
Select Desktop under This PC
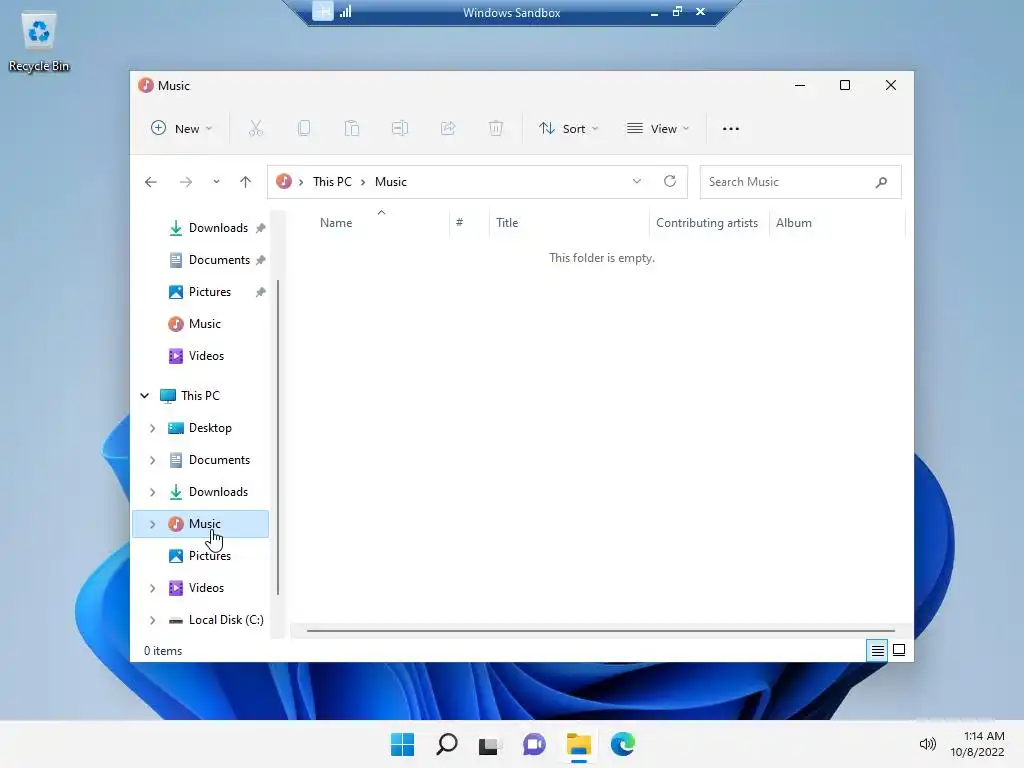(210, 428)
